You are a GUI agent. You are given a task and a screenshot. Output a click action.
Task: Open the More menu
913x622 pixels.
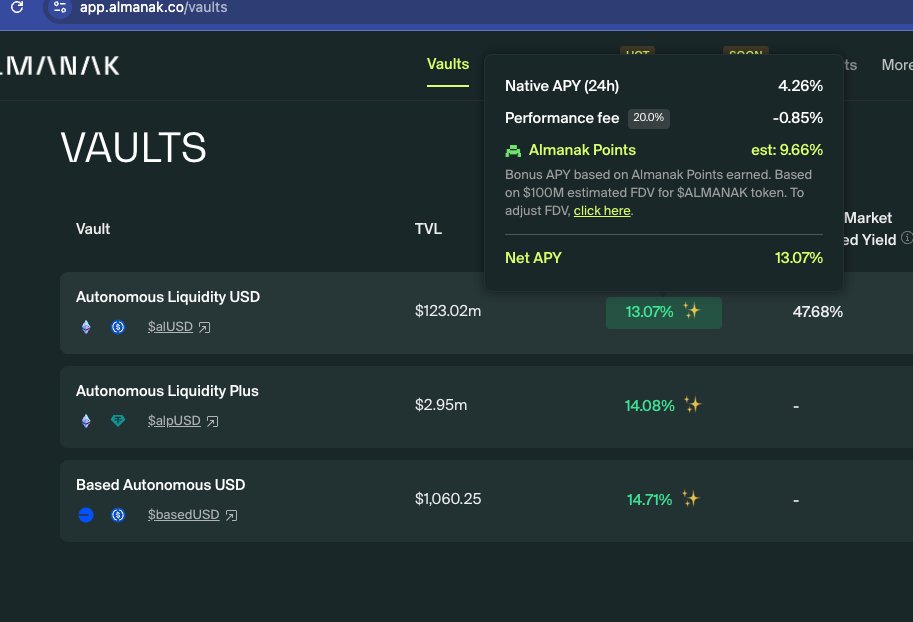(897, 65)
